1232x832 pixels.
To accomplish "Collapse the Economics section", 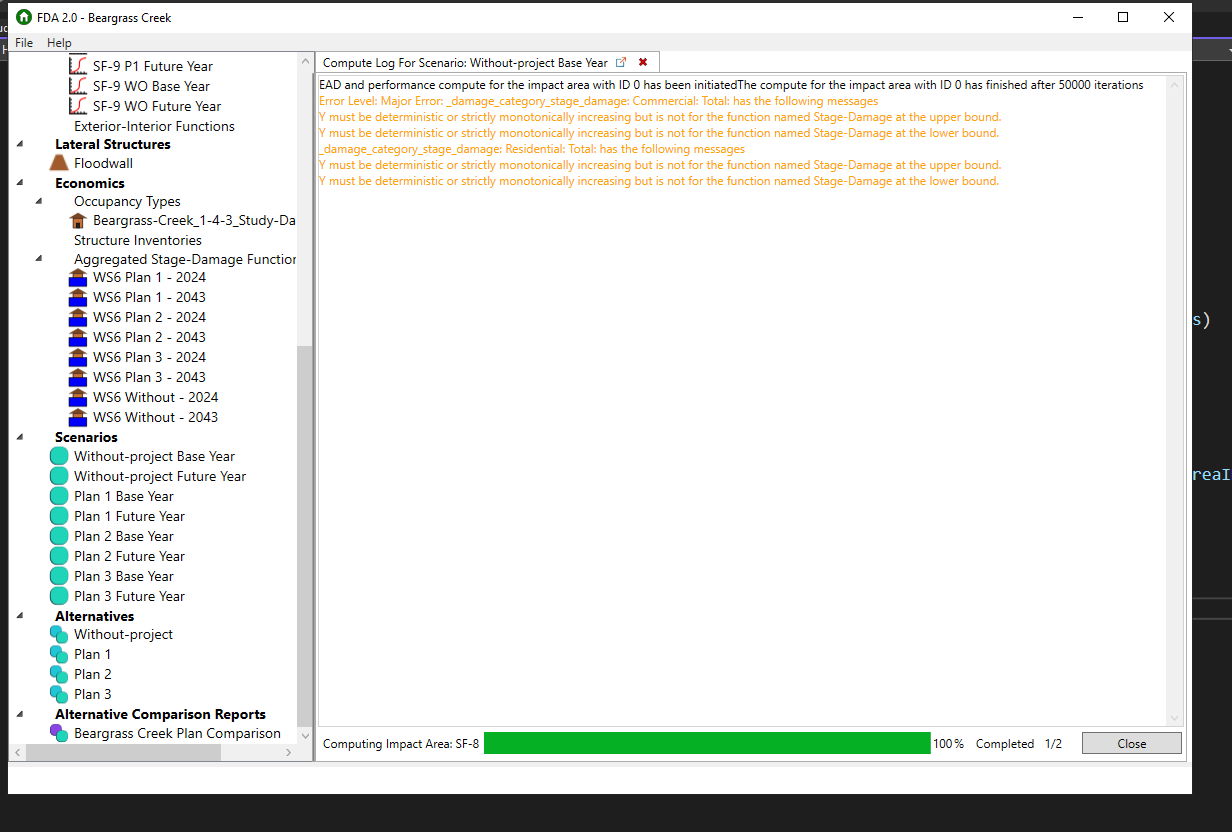I will [x=22, y=183].
